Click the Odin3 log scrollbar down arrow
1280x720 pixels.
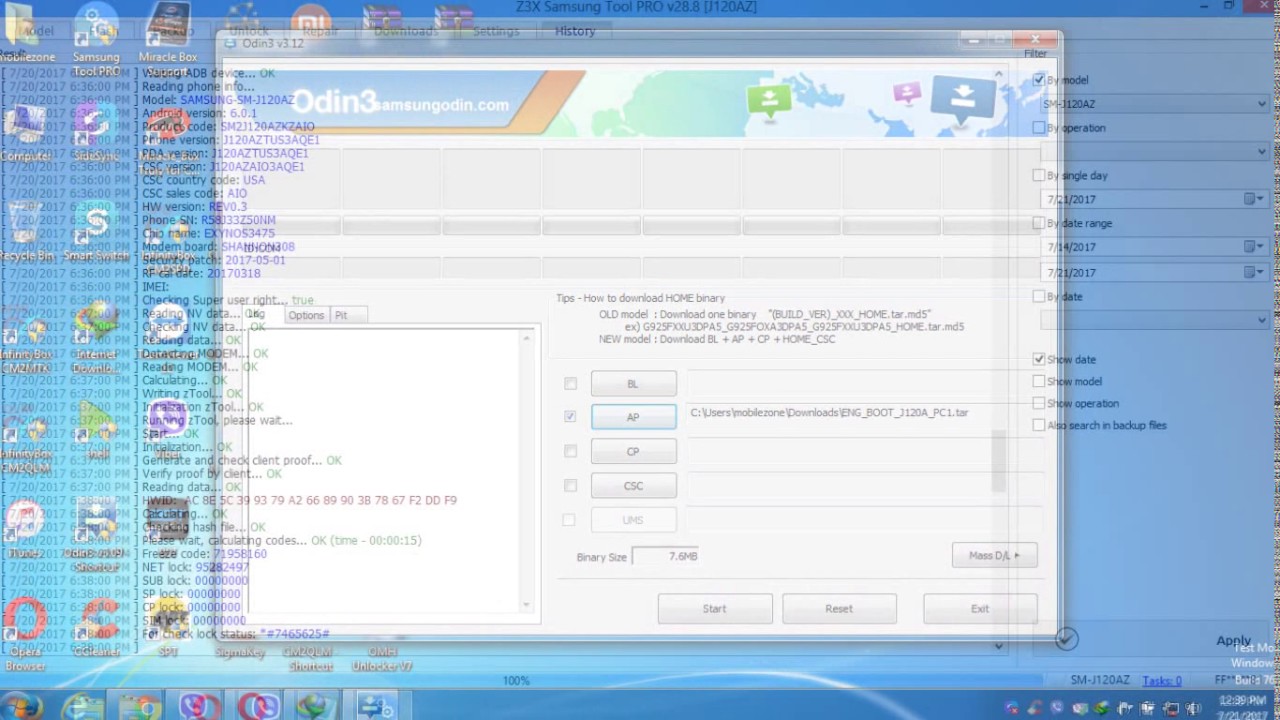click(527, 604)
